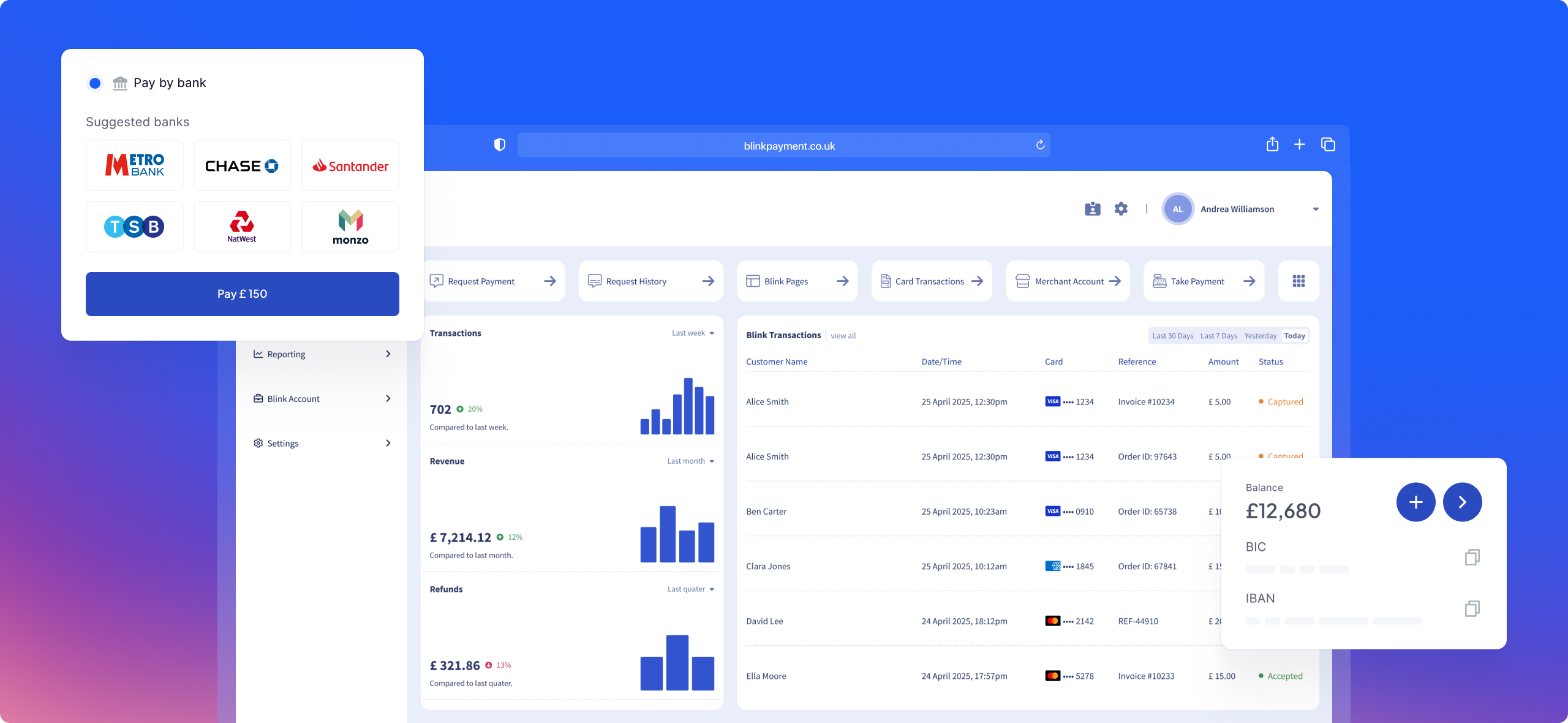Open Refunds Last quater dropdown
Viewport: 1568px width, 723px height.
[690, 589]
